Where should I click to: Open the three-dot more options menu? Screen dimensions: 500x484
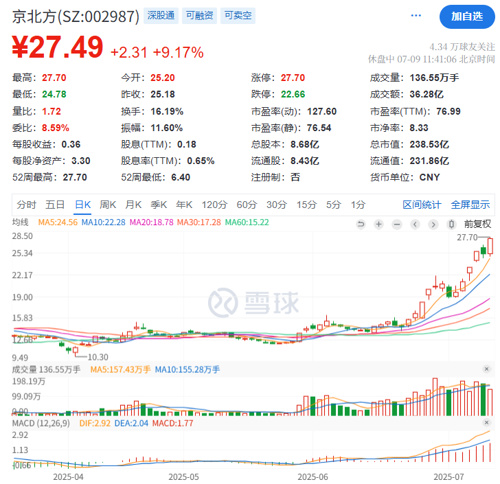416,15
